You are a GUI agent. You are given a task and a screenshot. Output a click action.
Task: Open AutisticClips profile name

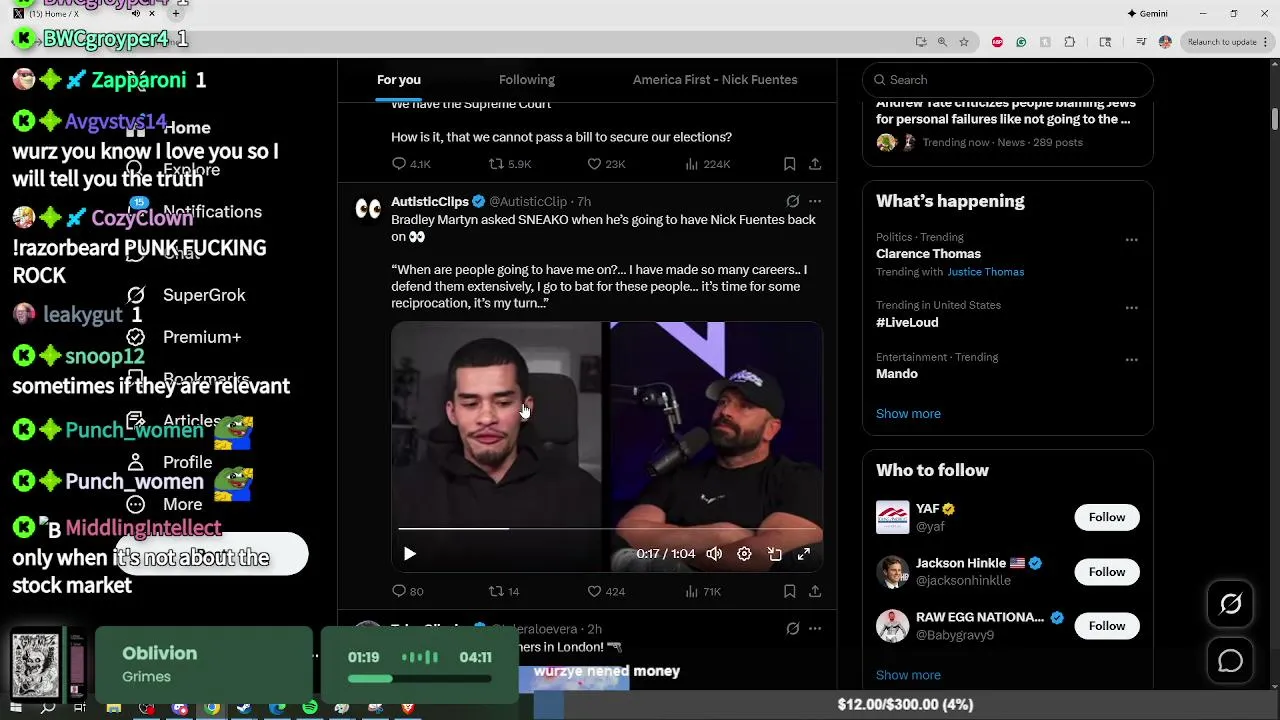430,201
